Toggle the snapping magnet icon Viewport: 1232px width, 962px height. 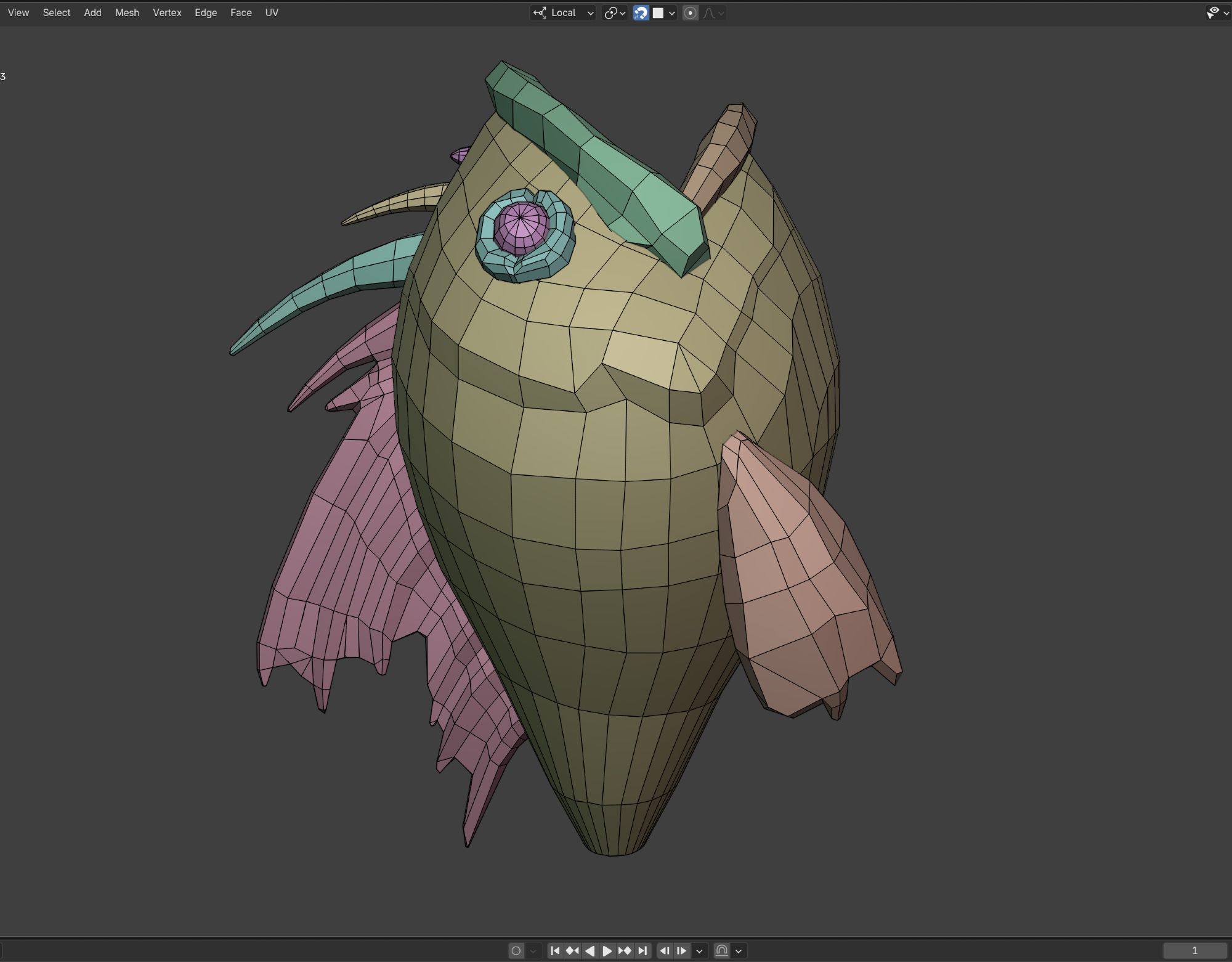click(641, 13)
